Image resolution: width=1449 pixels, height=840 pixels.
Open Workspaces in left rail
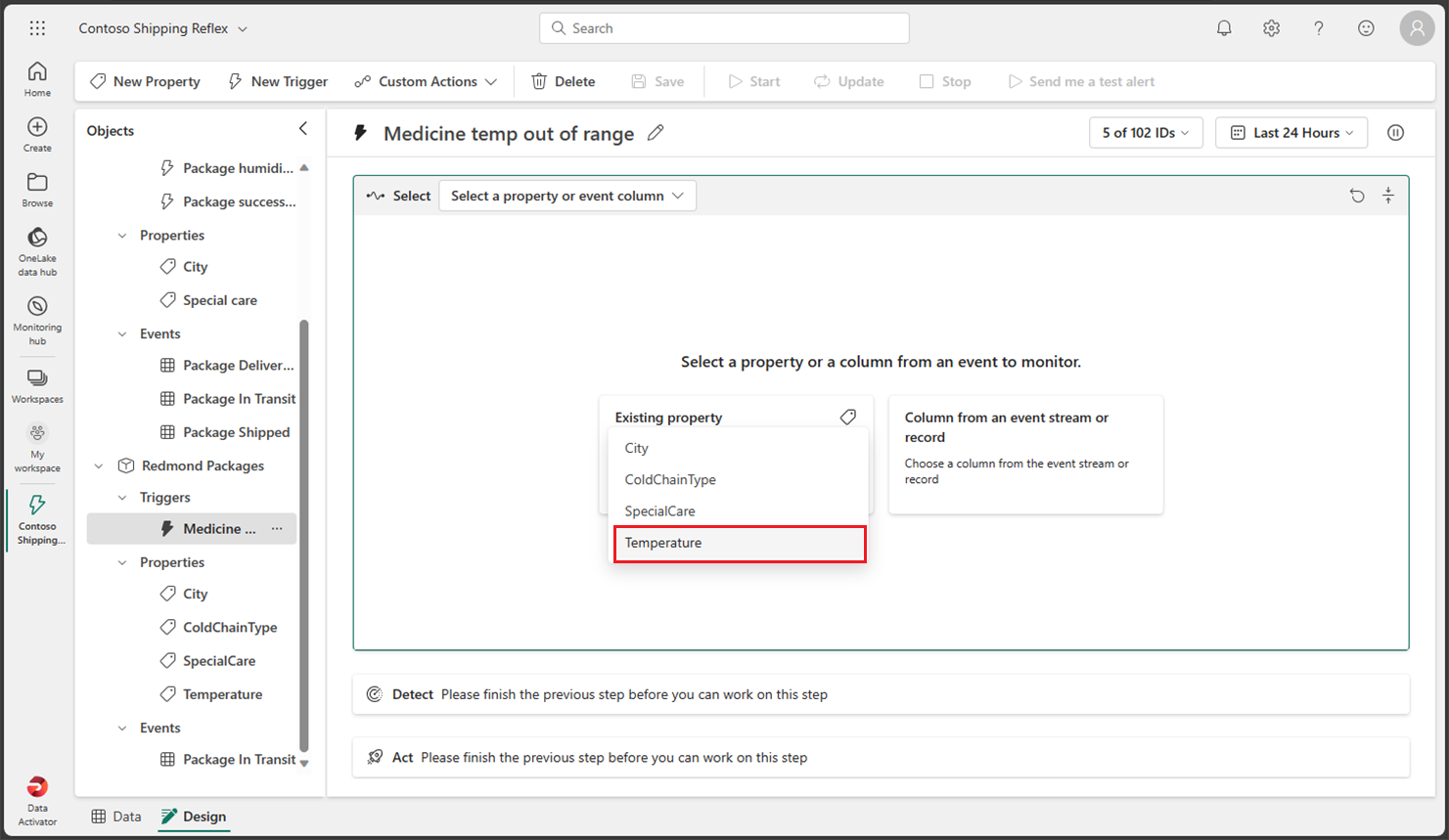point(37,386)
